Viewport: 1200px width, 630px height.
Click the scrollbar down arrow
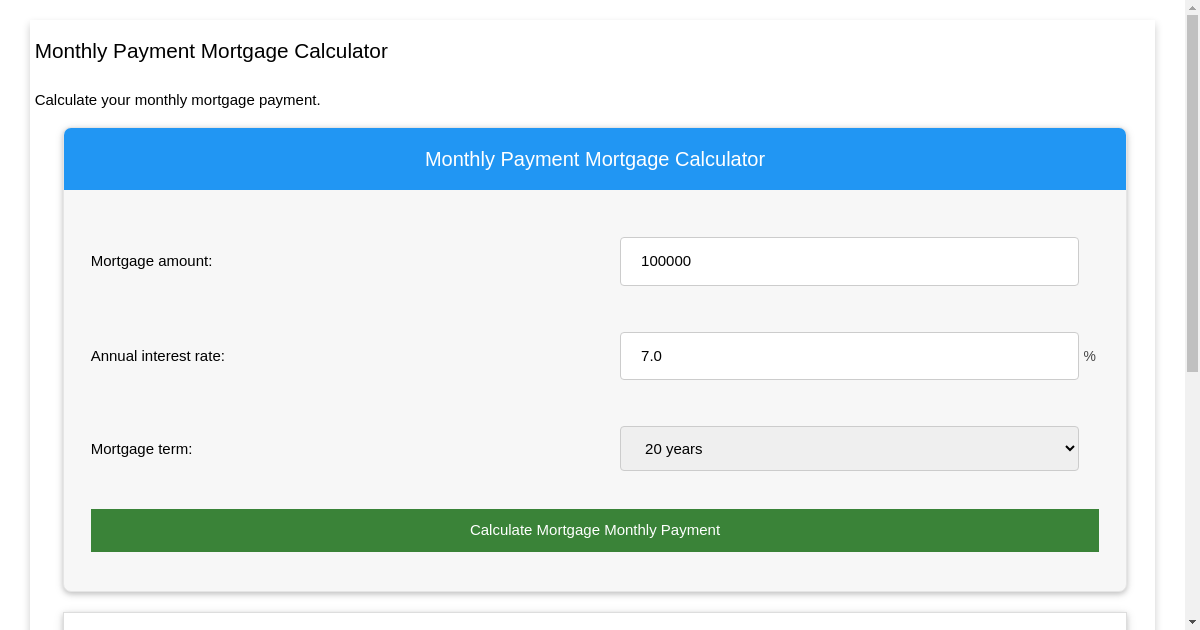(x=1191, y=621)
